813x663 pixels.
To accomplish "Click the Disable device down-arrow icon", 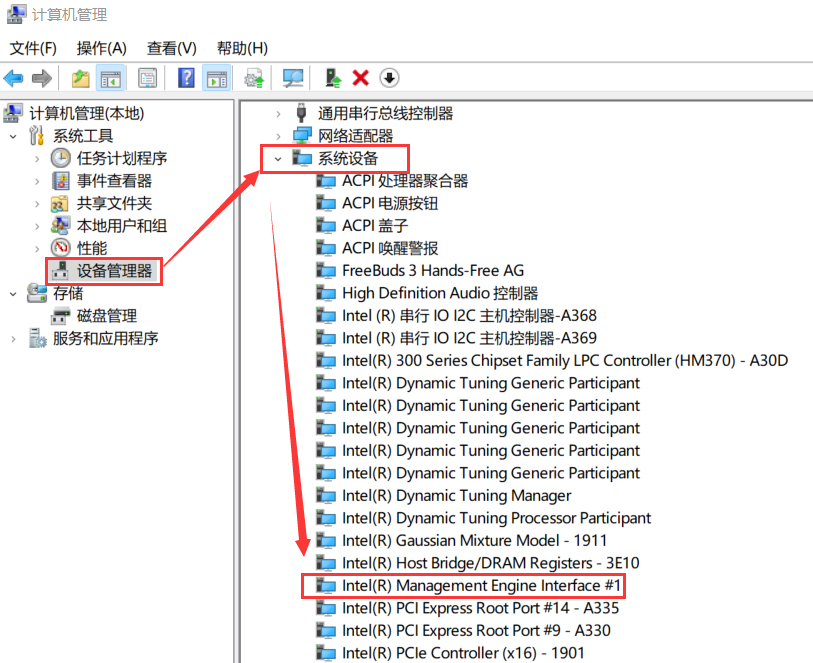I will point(389,78).
